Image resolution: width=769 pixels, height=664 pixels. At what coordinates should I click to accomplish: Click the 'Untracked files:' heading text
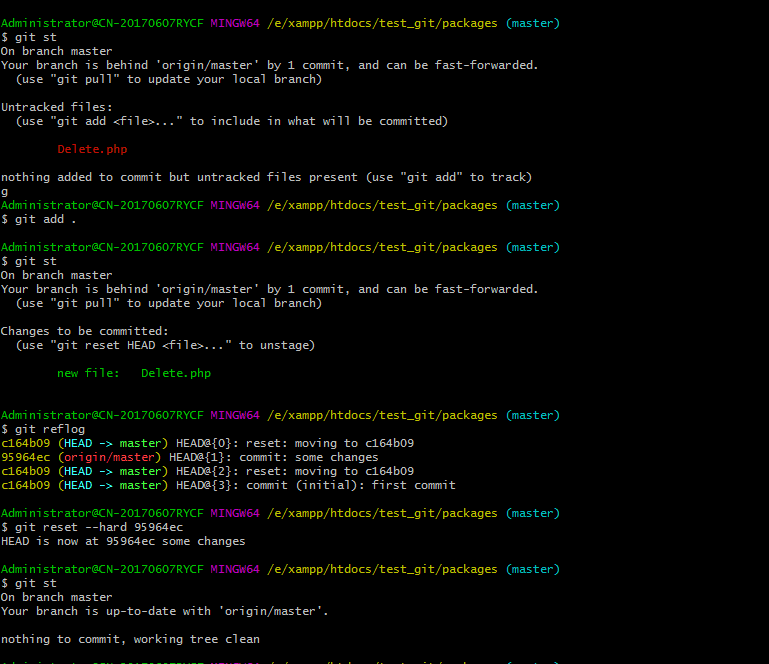(56, 107)
